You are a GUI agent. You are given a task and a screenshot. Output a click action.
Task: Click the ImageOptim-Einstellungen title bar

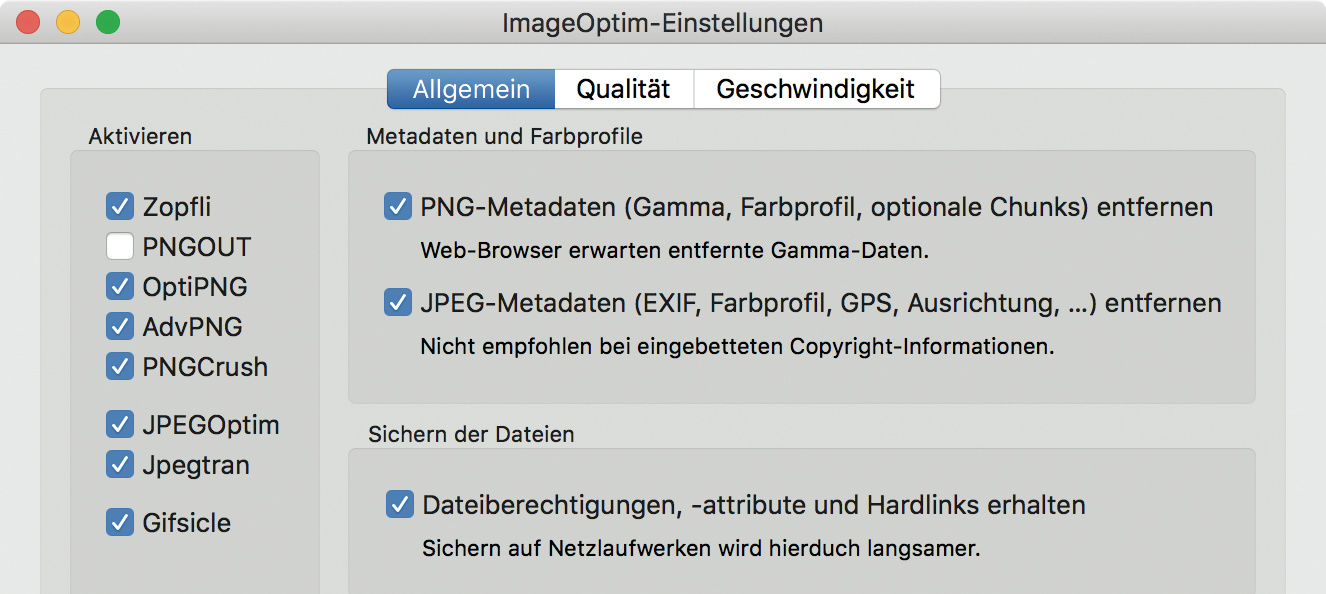[x=662, y=22]
